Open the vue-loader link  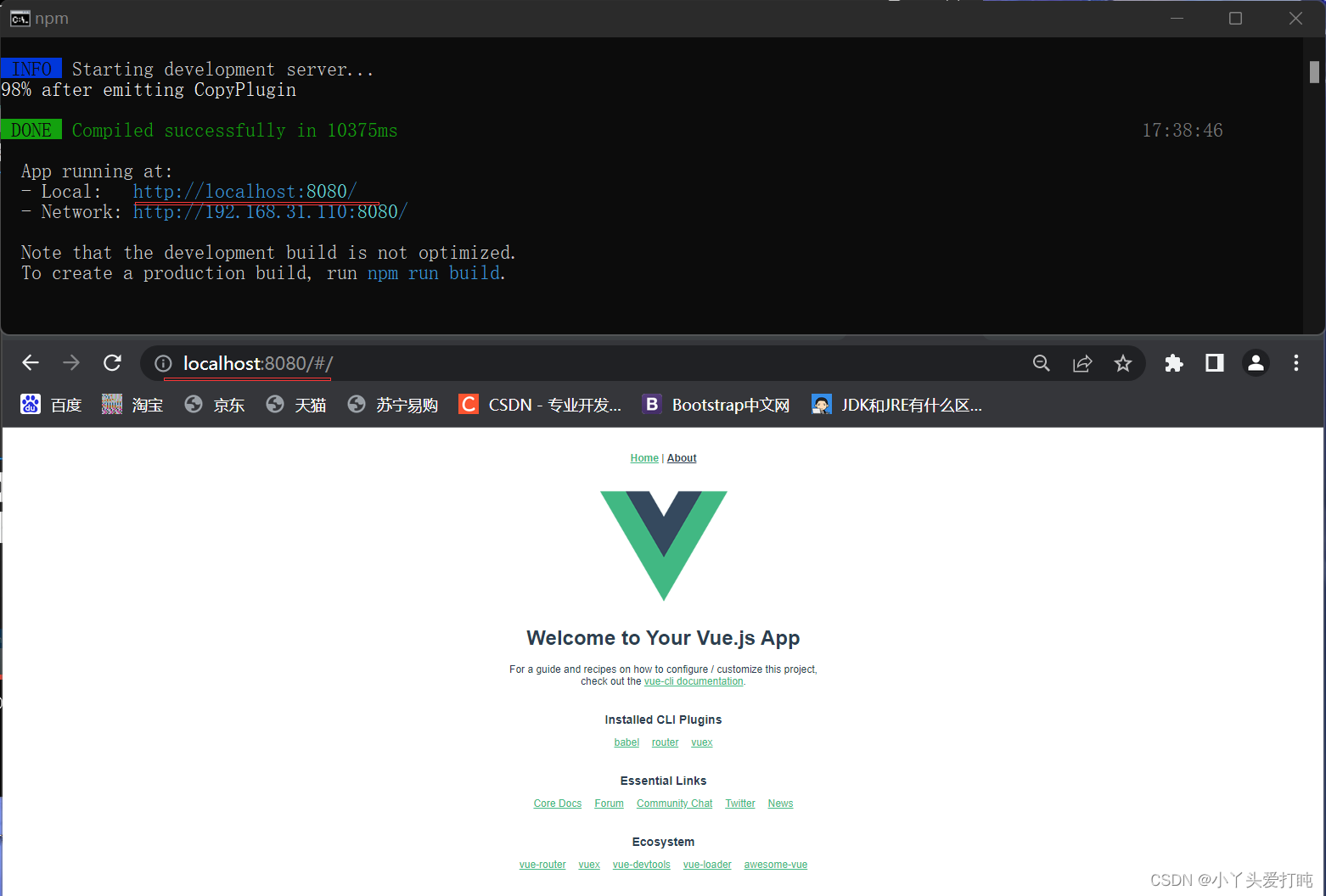707,865
